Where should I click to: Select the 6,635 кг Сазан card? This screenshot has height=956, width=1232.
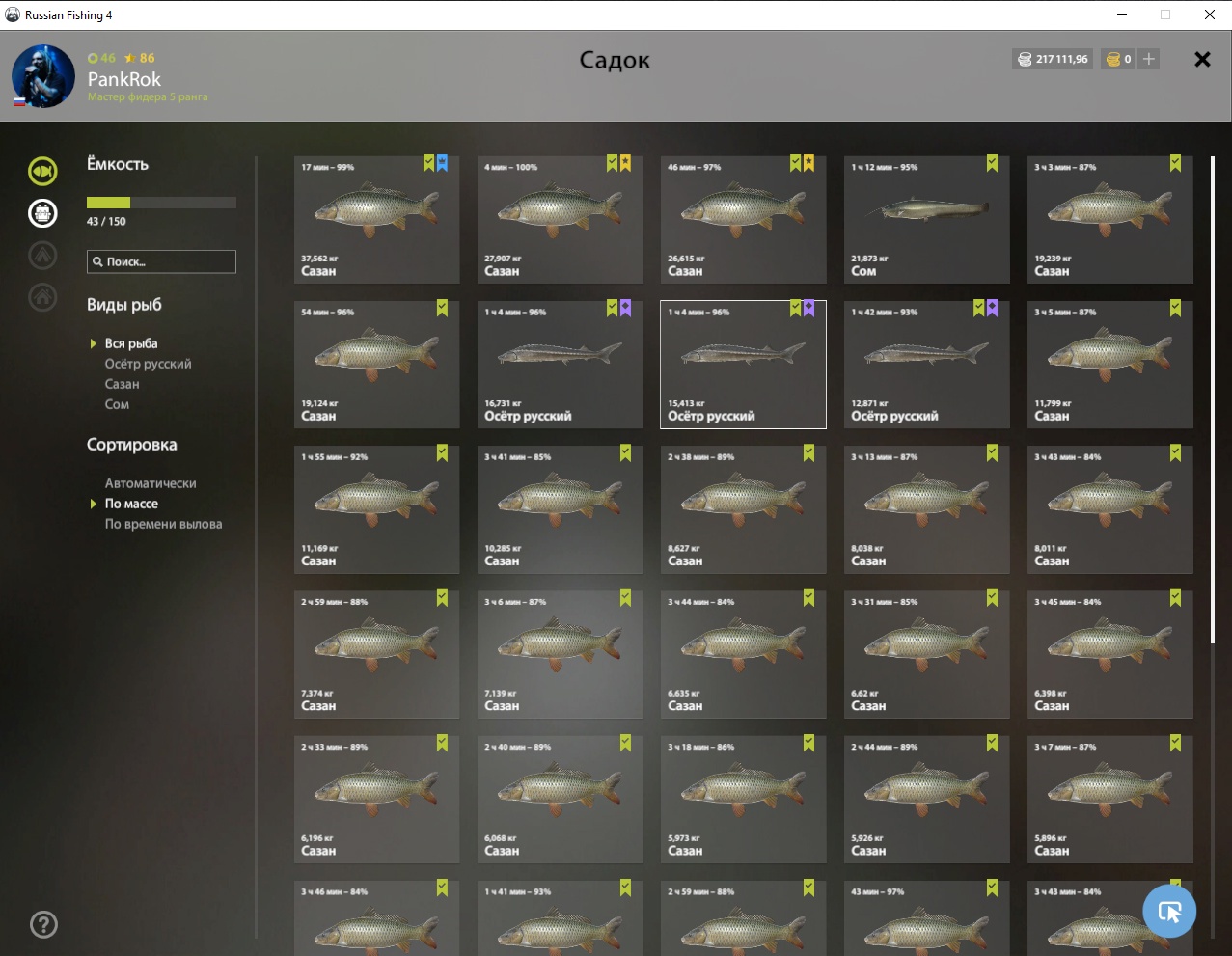(743, 654)
